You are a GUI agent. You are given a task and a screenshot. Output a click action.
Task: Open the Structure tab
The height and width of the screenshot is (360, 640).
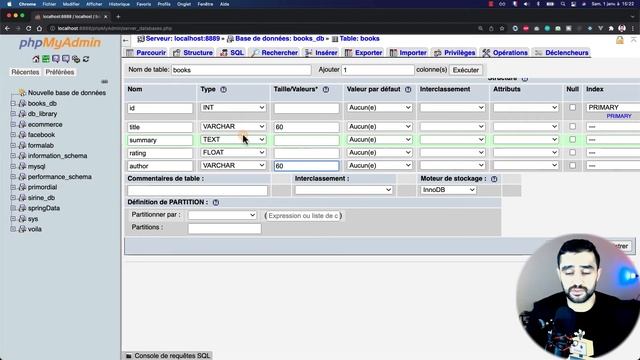193,53
